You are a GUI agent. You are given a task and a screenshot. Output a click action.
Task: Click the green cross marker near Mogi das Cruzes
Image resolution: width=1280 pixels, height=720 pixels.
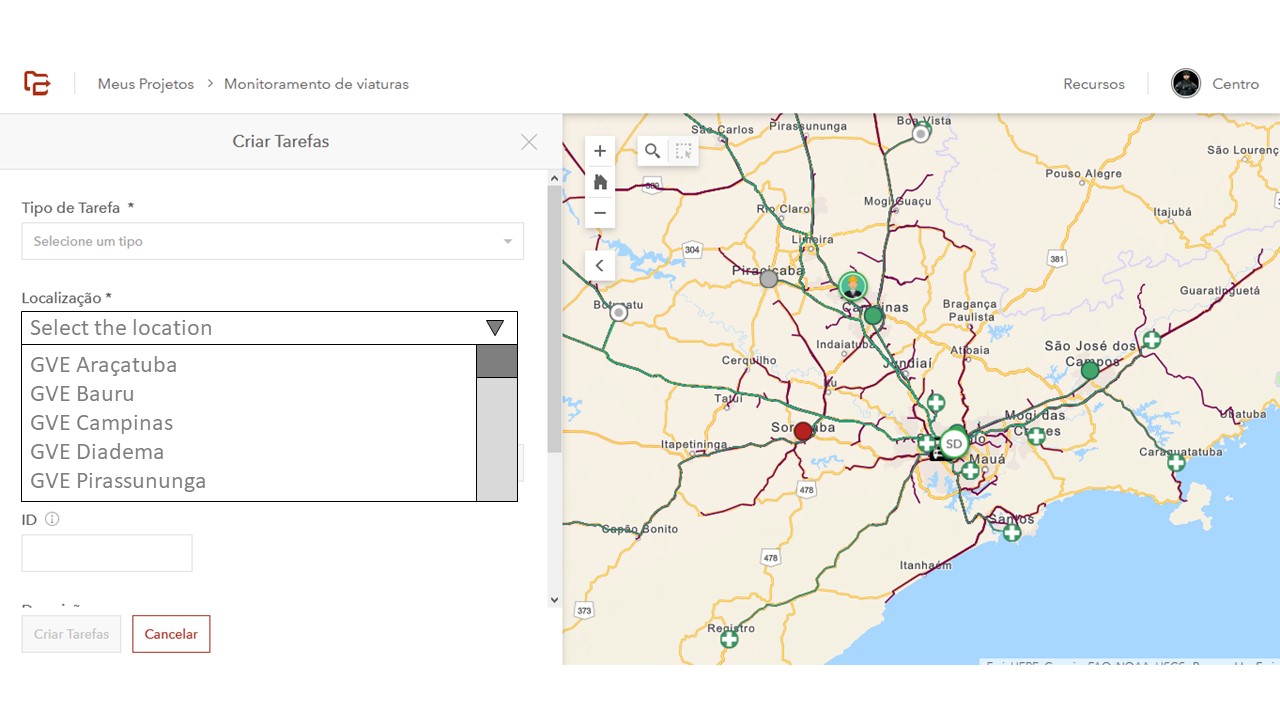1036,435
